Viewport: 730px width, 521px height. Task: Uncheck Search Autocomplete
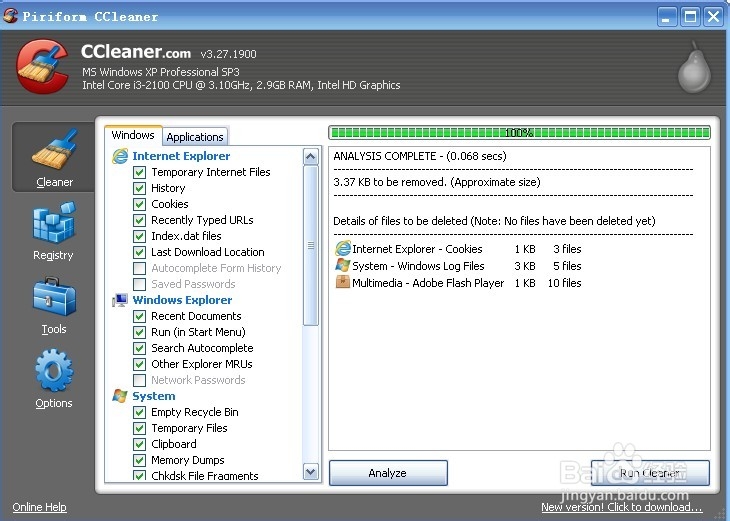(139, 348)
